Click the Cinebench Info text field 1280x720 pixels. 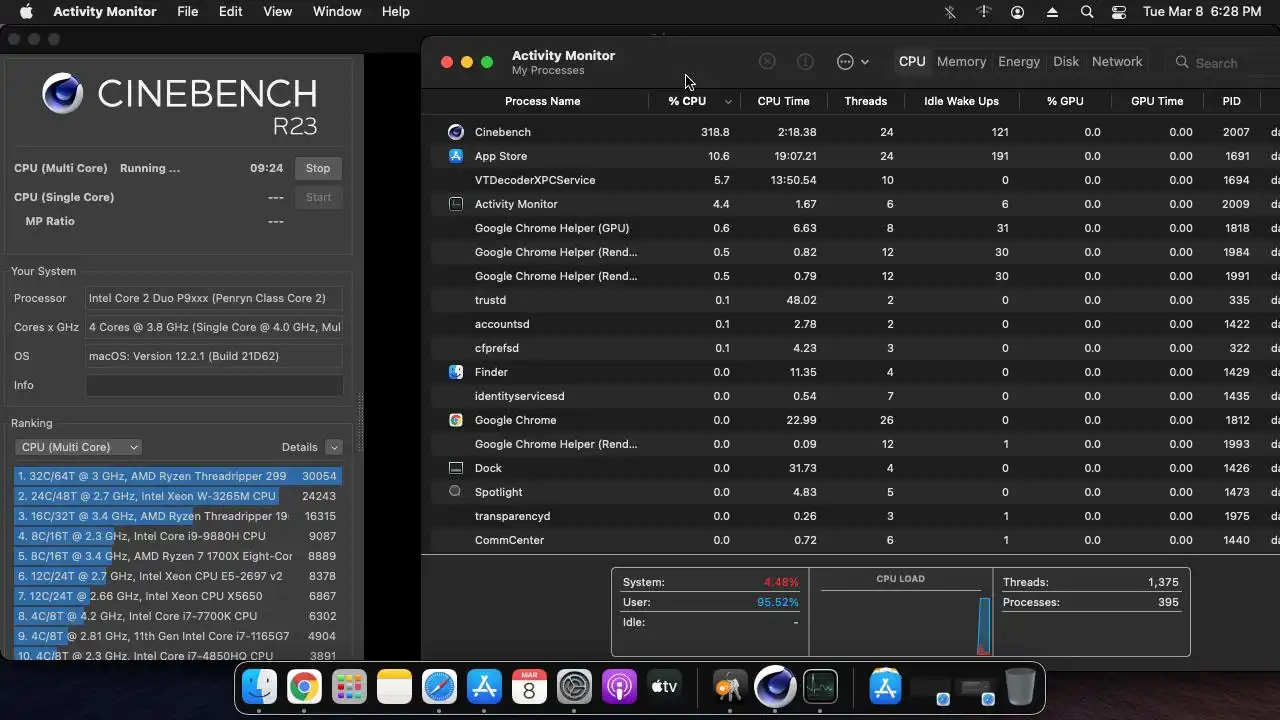tap(214, 385)
